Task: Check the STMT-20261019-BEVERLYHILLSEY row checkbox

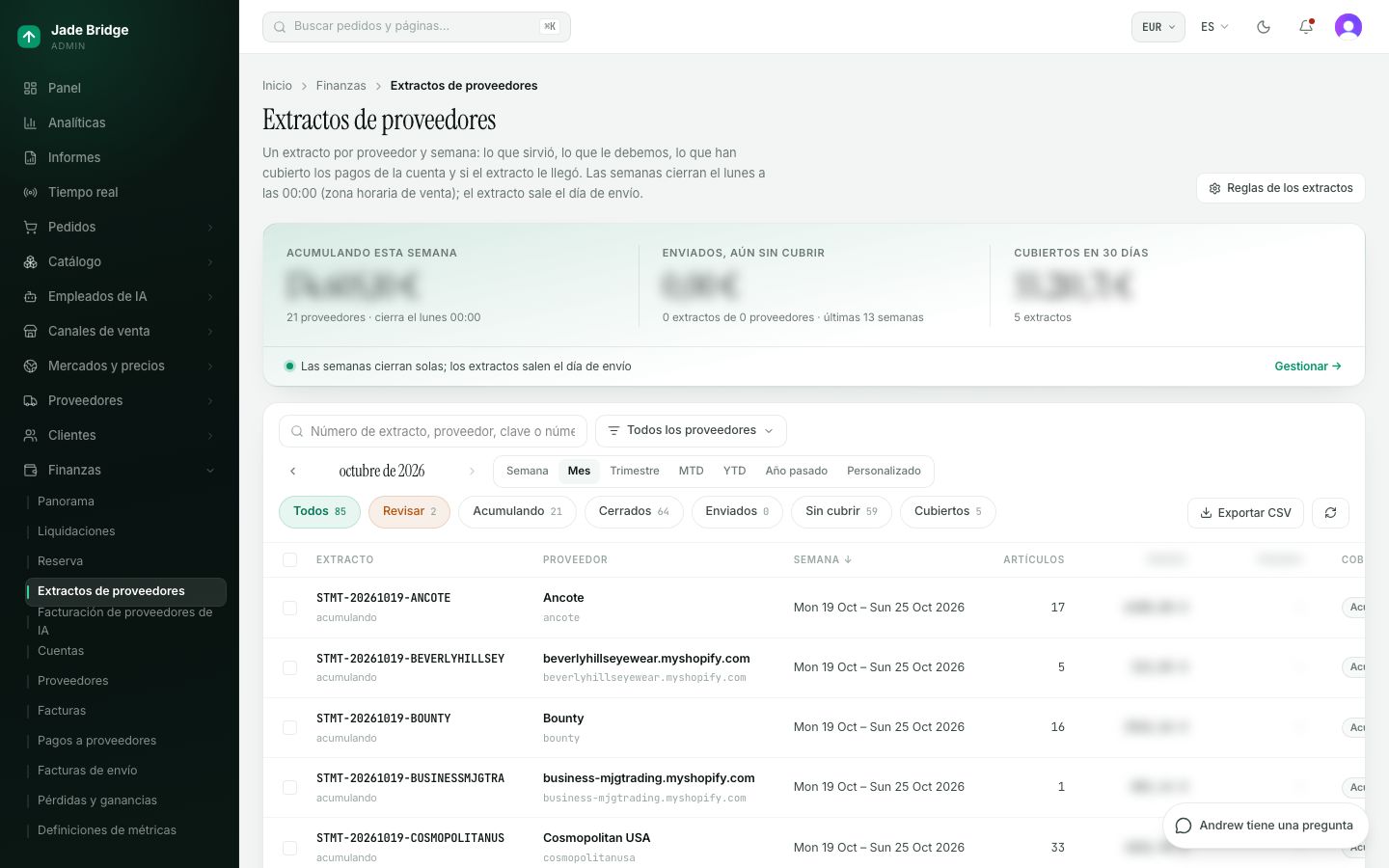Action: coord(289,667)
